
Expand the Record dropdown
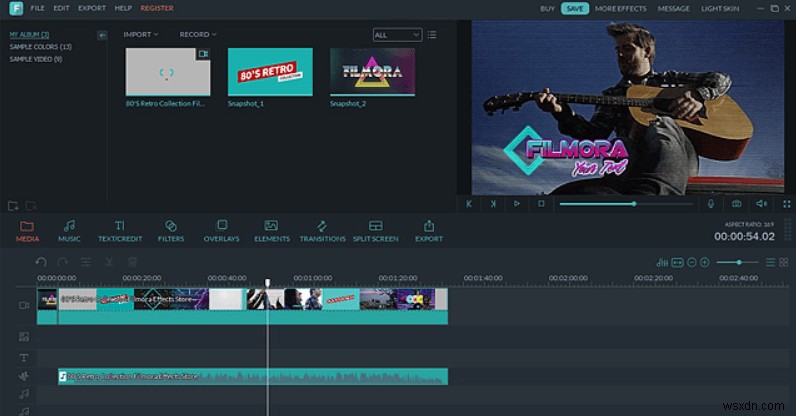coord(197,34)
